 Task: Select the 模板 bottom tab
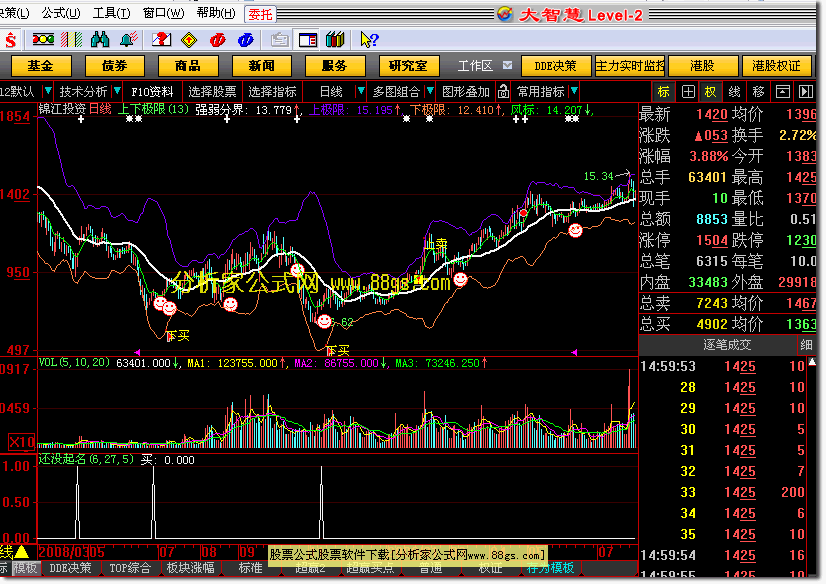[x=25, y=568]
